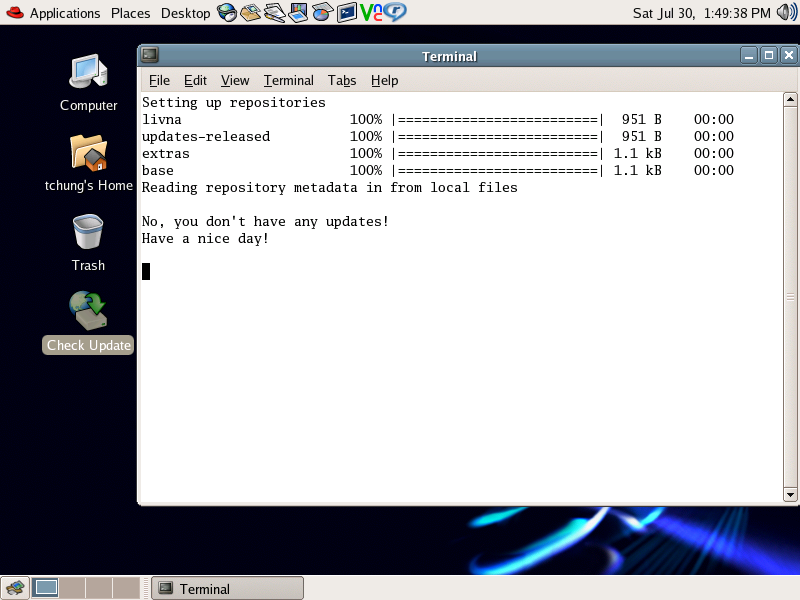
Task: Launch the terminal launcher in top panel
Action: point(347,12)
